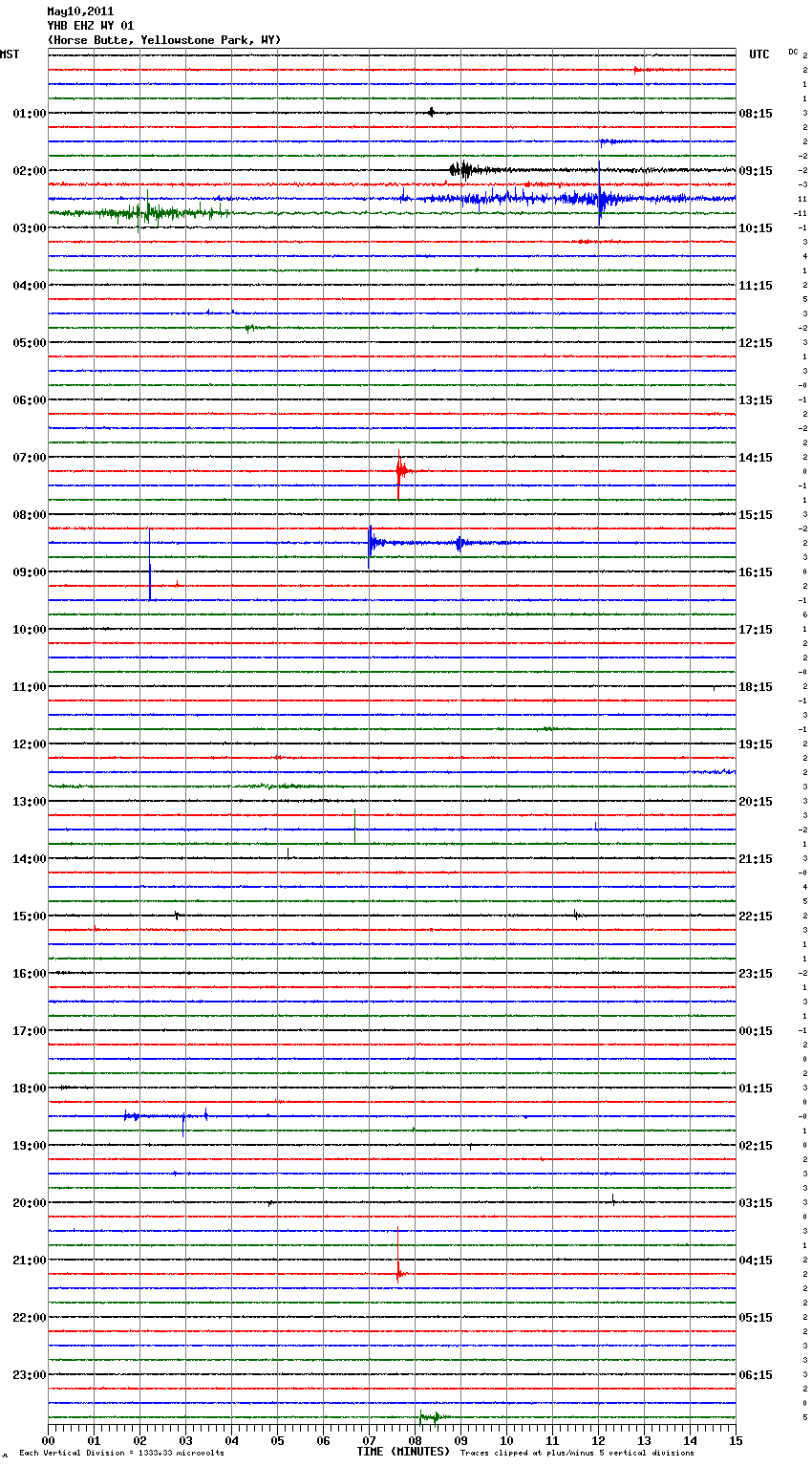The height and width of the screenshot is (1466, 812).
Task: Click the DC column header
Action: click(x=793, y=52)
